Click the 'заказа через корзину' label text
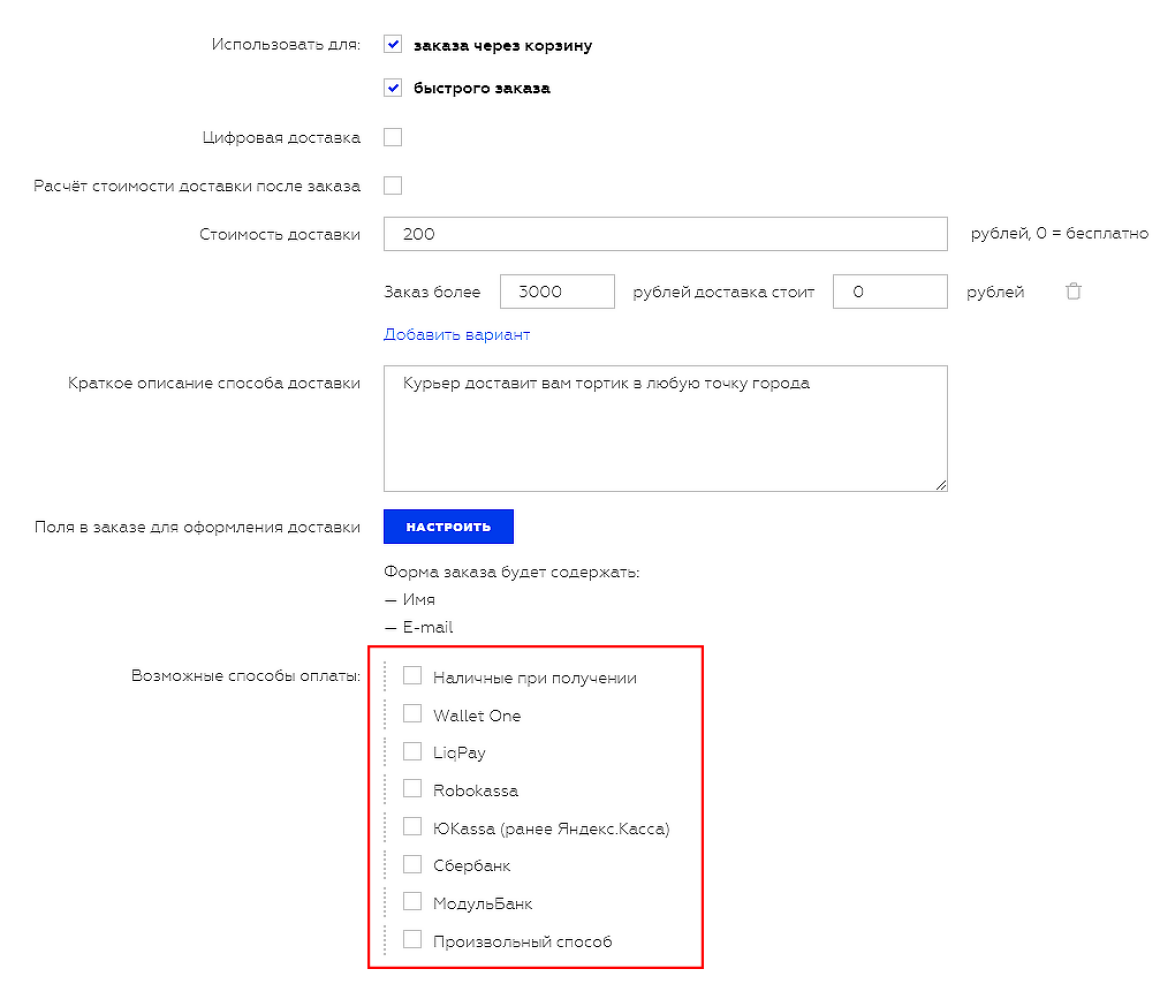The image size is (1160, 999). click(x=502, y=46)
